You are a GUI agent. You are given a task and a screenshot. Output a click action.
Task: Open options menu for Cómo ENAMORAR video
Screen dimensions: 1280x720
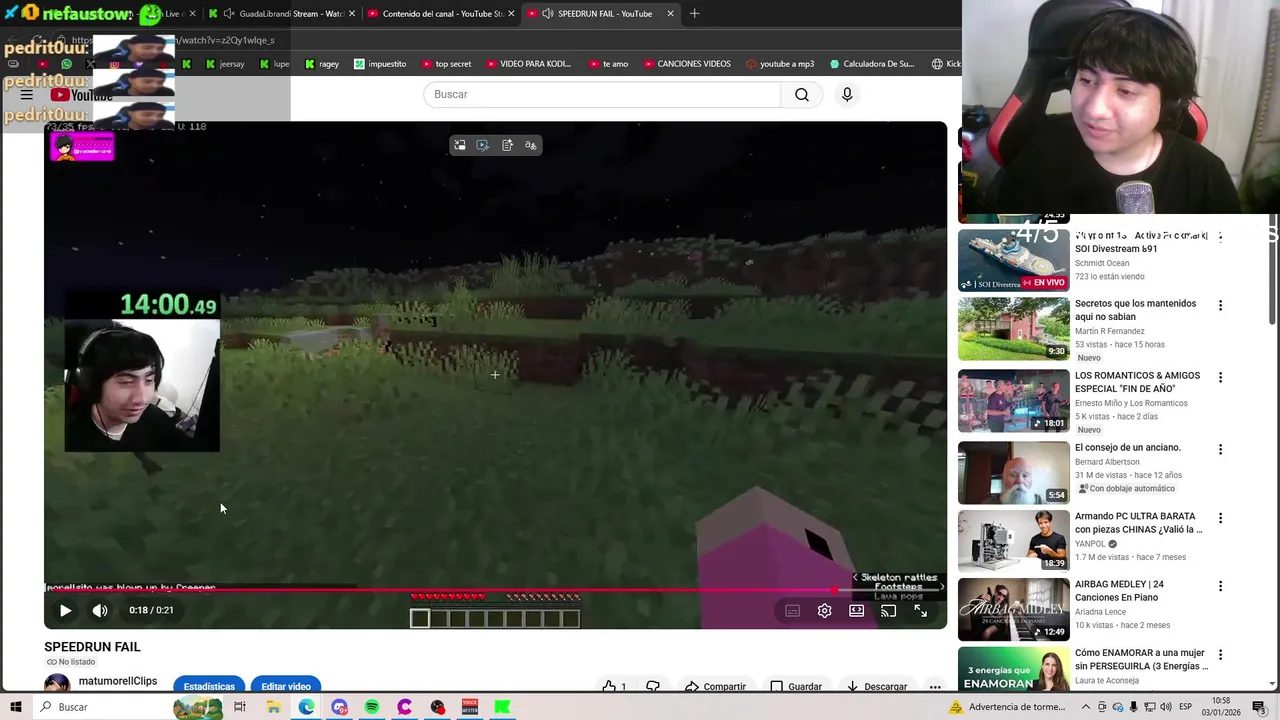click(1220, 654)
